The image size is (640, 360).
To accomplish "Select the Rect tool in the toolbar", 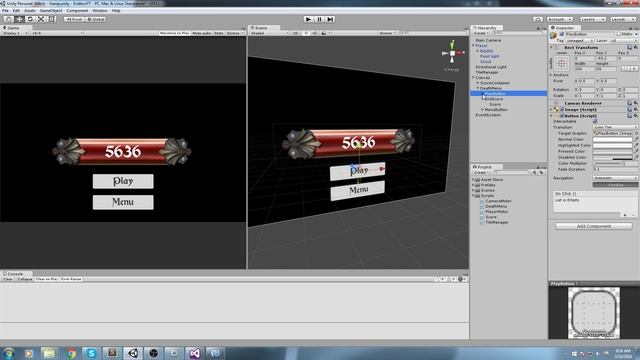I will (51, 19).
